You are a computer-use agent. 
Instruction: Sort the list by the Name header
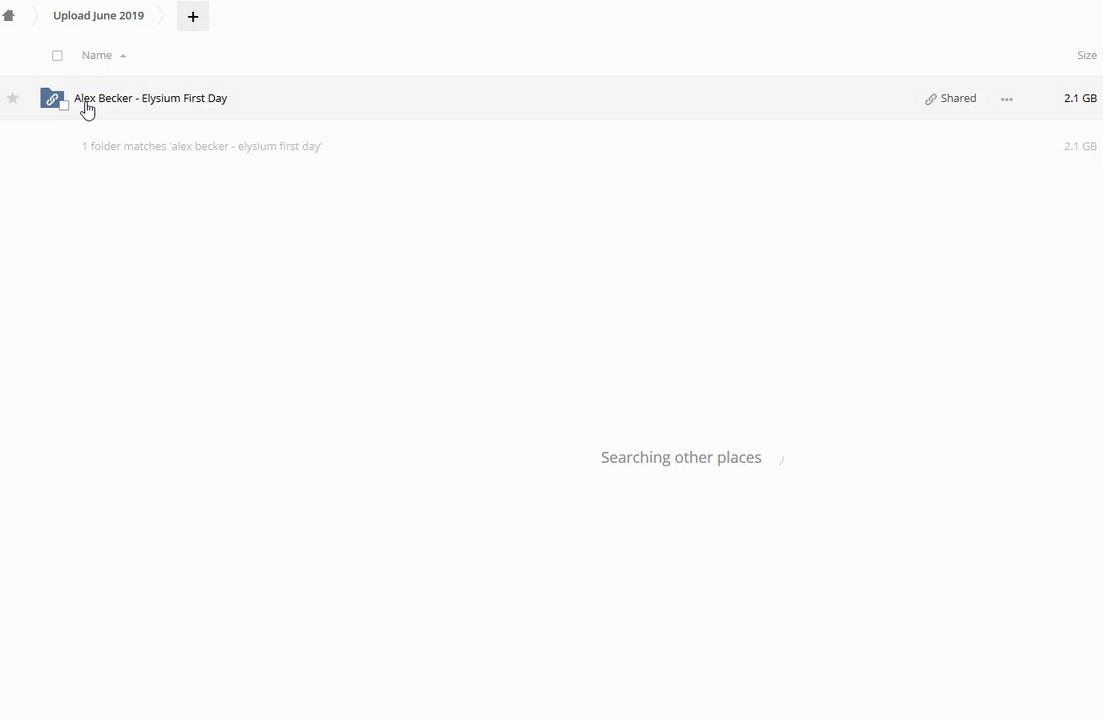[x=96, y=55]
